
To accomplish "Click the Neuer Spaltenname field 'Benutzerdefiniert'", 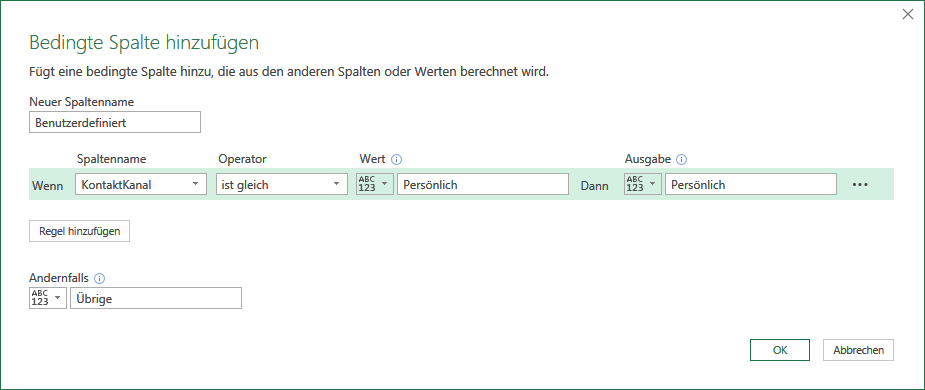I will pos(115,122).
